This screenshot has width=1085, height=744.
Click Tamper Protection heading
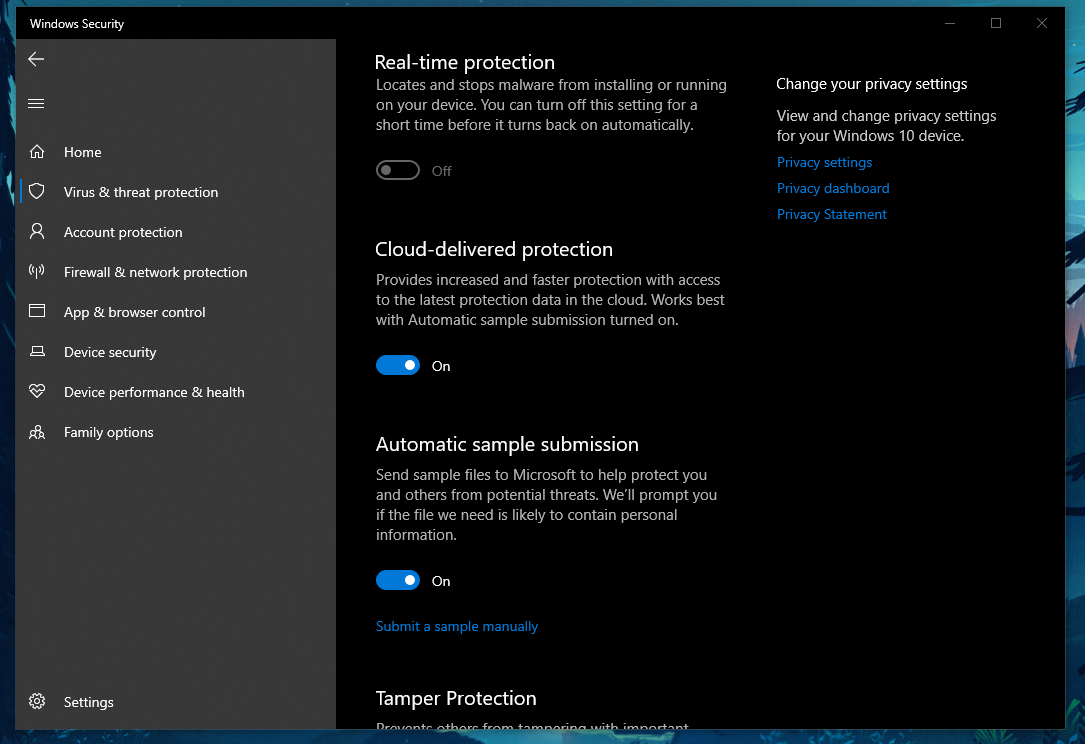click(x=456, y=698)
